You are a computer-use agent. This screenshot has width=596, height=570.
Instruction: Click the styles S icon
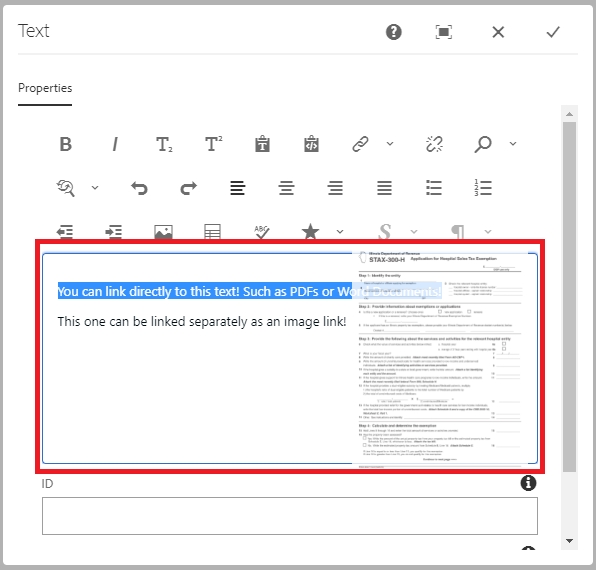click(385, 231)
